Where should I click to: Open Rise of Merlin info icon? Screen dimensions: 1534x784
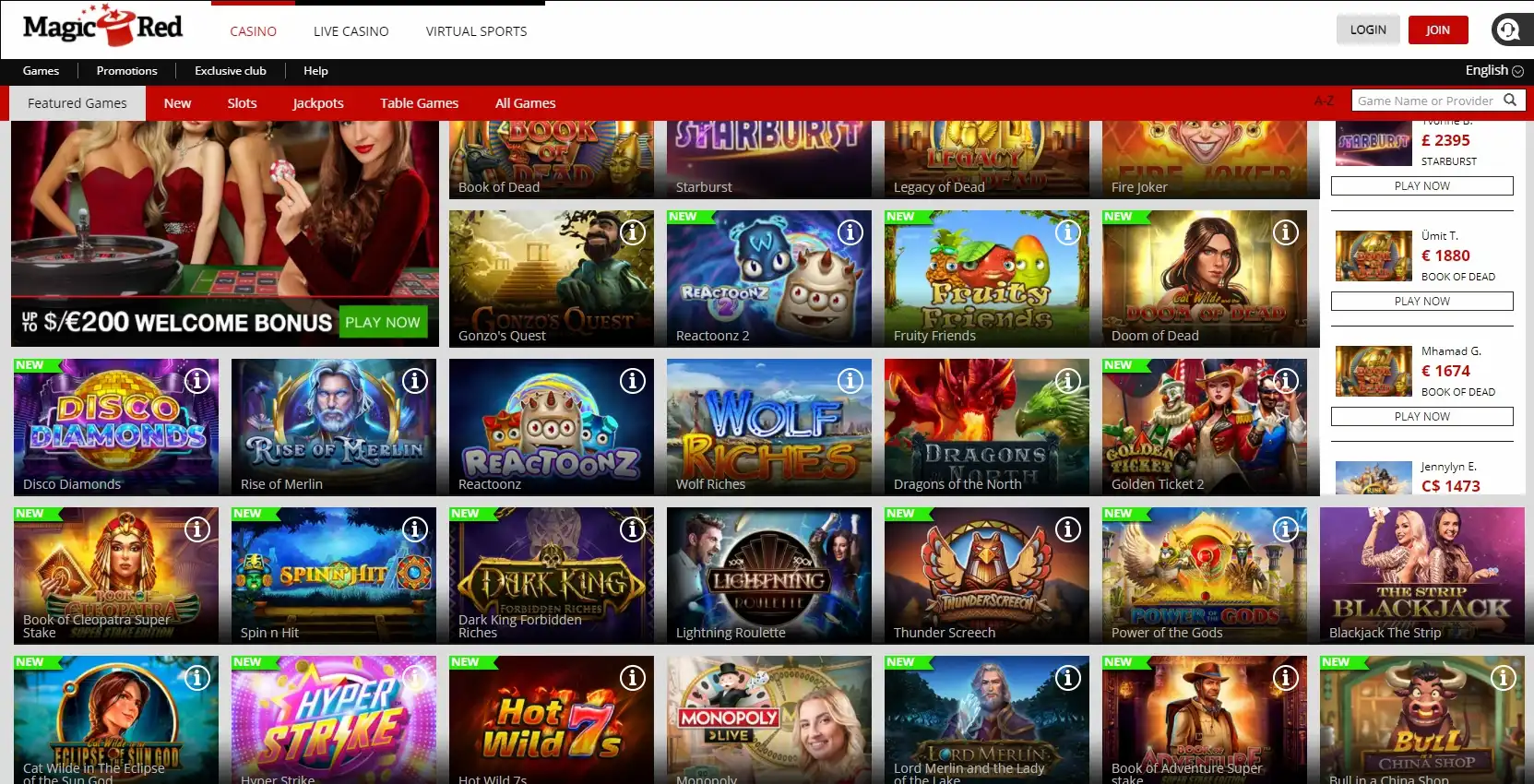pos(415,381)
